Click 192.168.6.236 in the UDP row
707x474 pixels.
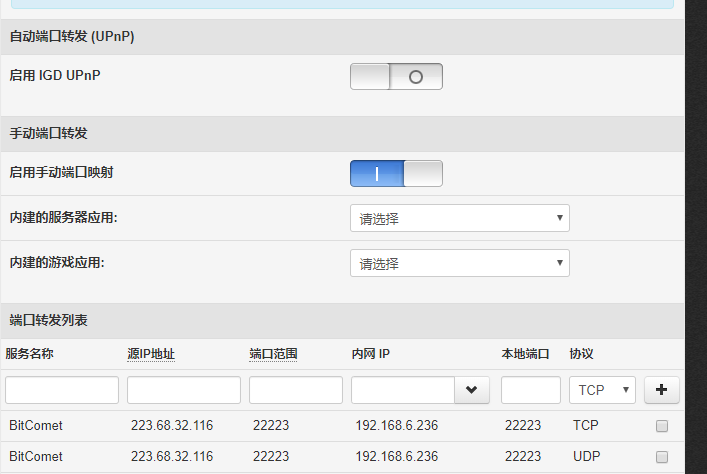396,457
